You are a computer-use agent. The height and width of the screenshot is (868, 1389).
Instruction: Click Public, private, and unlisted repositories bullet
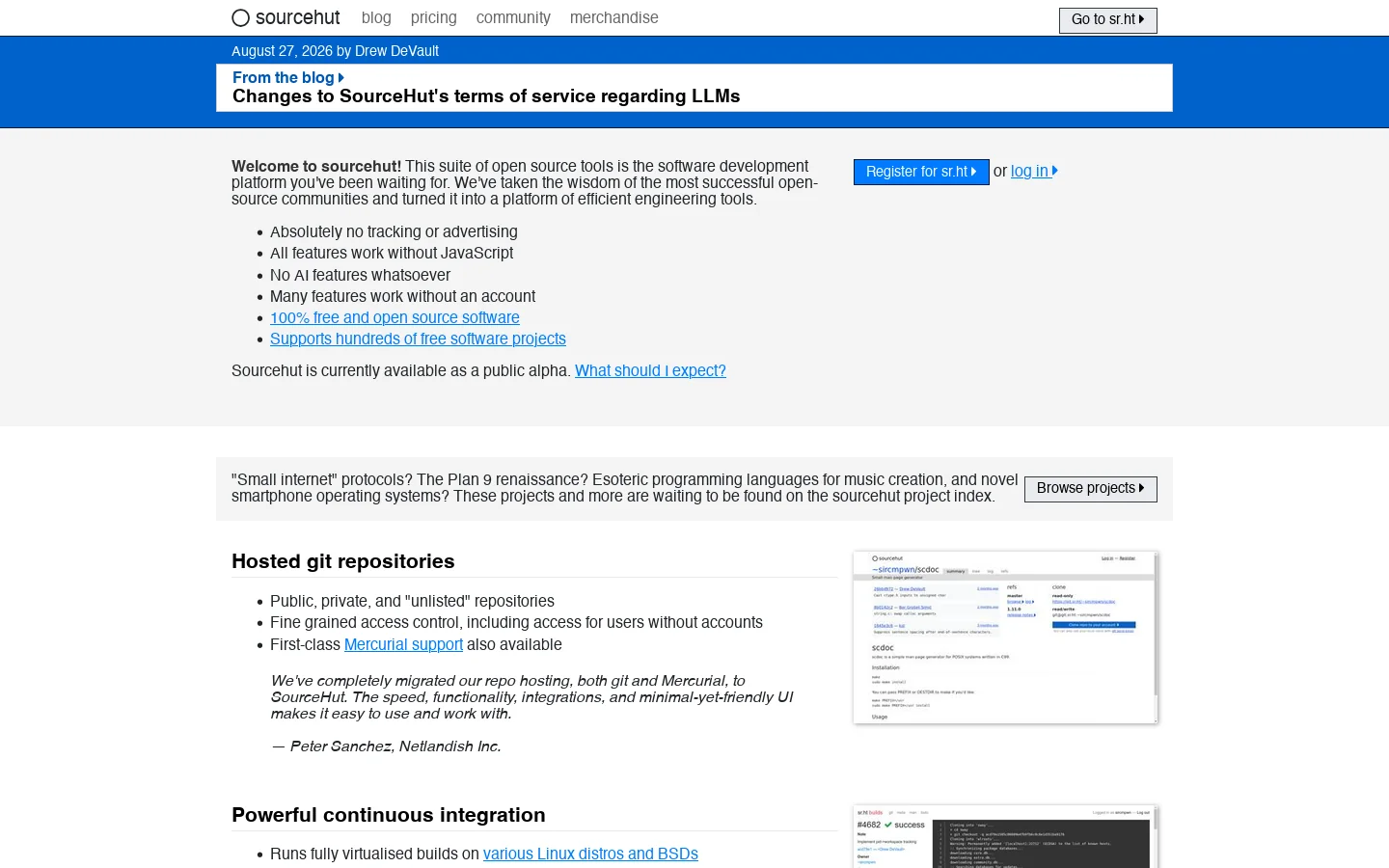412,601
